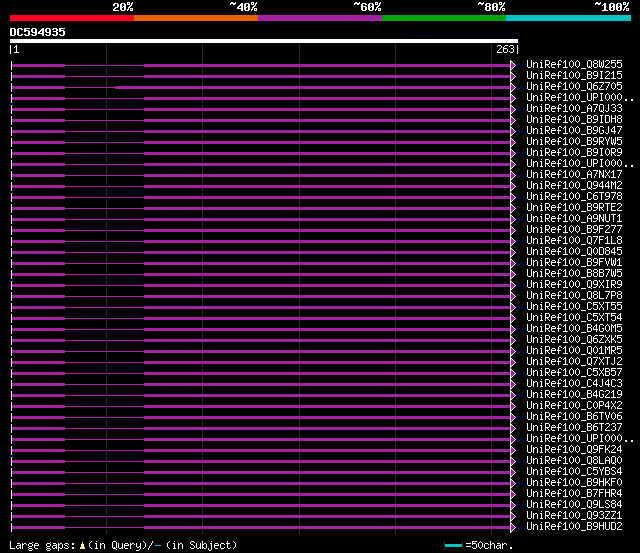Select the UniRef100_C6T978 label
Screen dimensions: 640x553
(x=574, y=197)
